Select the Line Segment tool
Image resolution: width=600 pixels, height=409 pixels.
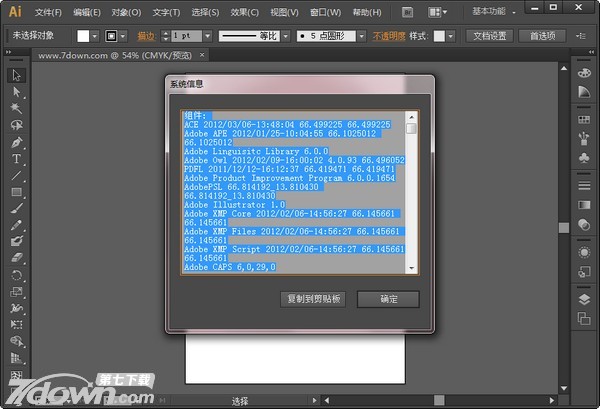tap(16, 175)
